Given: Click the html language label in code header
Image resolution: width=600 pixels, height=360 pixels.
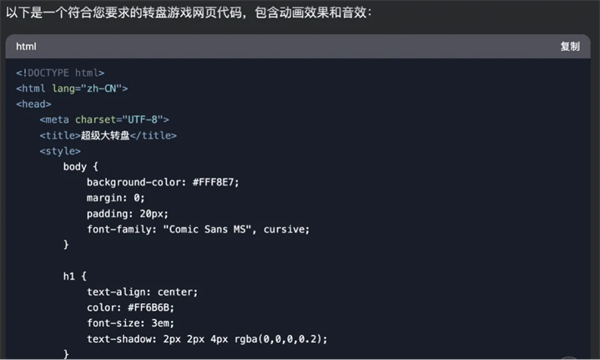Looking at the screenshot, I should pyautogui.click(x=26, y=47).
